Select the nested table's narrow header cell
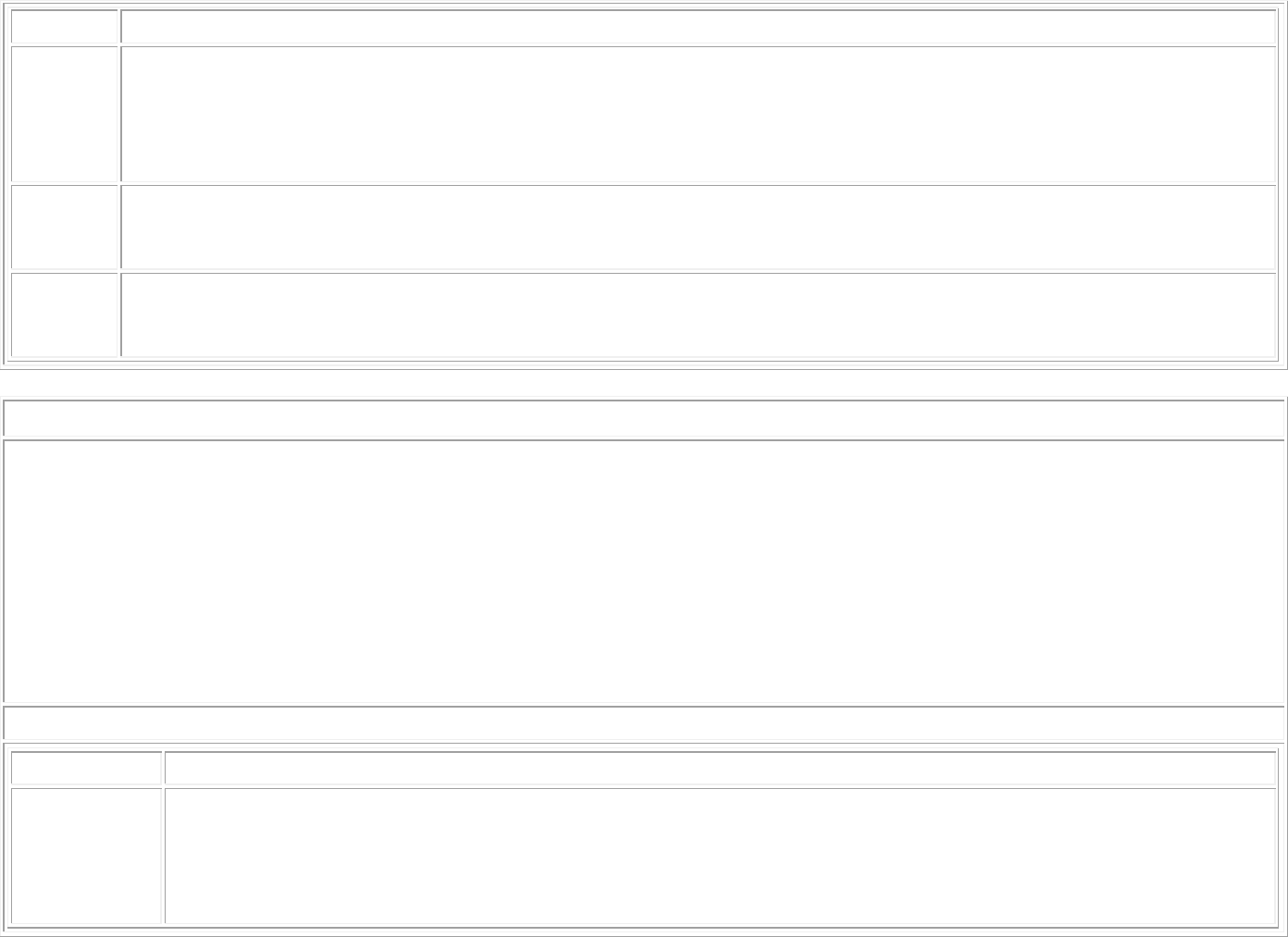The height and width of the screenshot is (937, 1288). click(86, 768)
